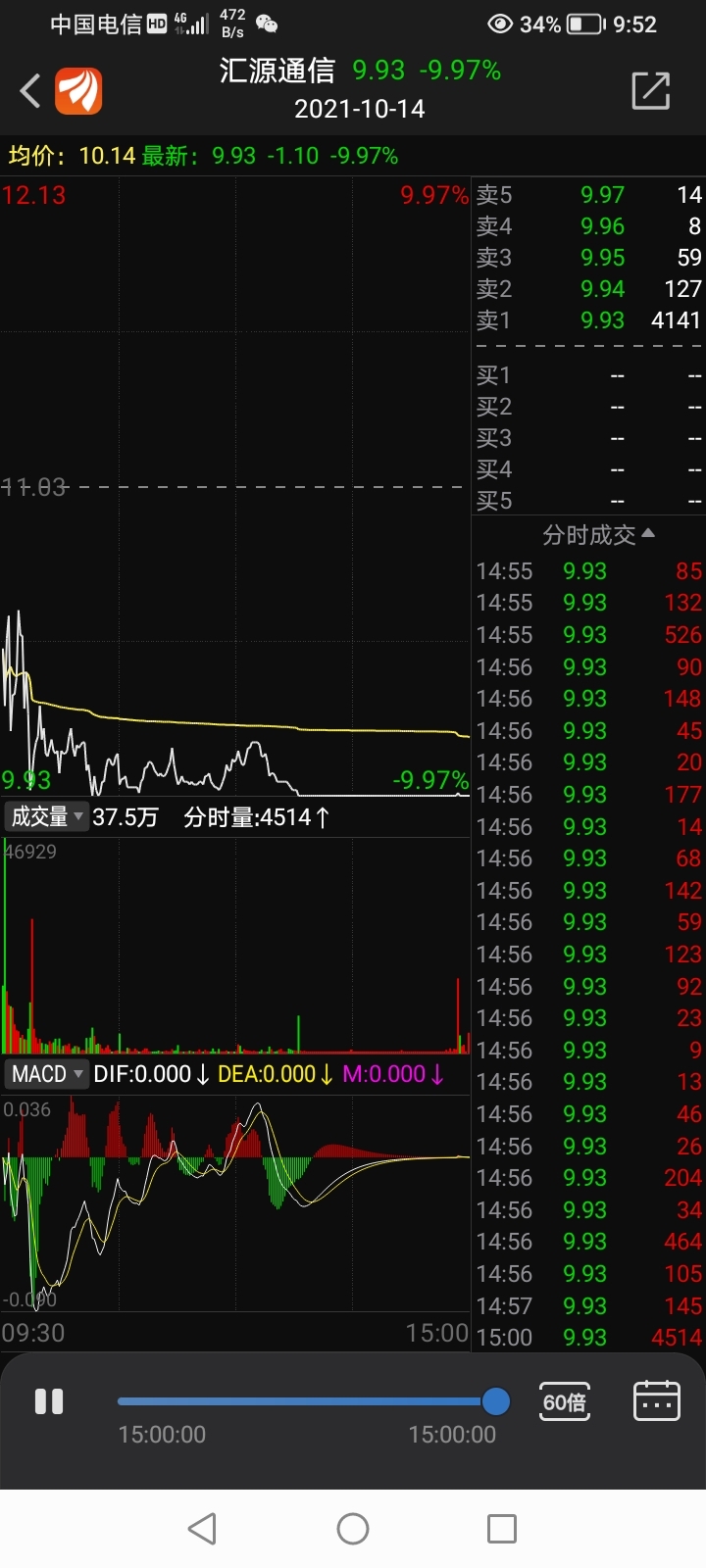Screen dimensions: 706x1568
Task: Tap the eye comfort status icon
Action: tap(500, 24)
